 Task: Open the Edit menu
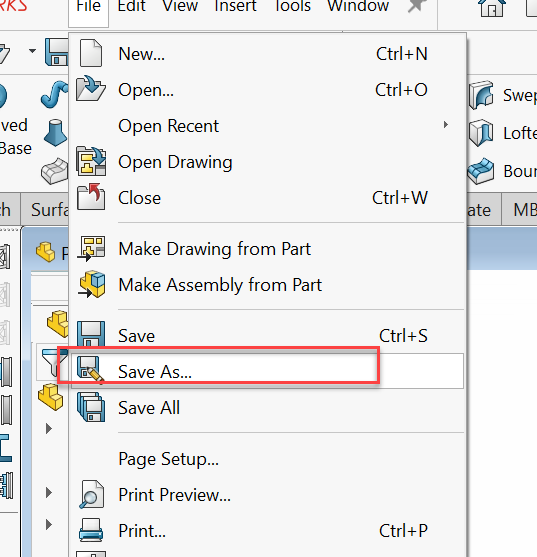tap(131, 6)
